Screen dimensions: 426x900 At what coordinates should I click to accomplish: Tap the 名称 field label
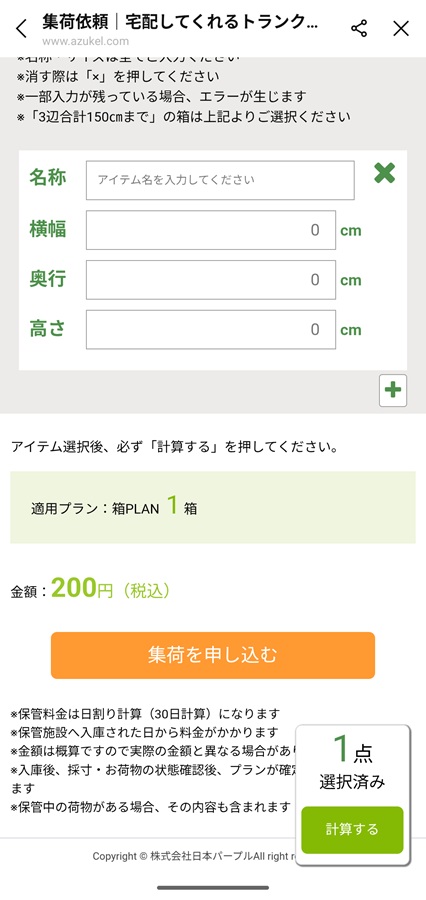(48, 178)
